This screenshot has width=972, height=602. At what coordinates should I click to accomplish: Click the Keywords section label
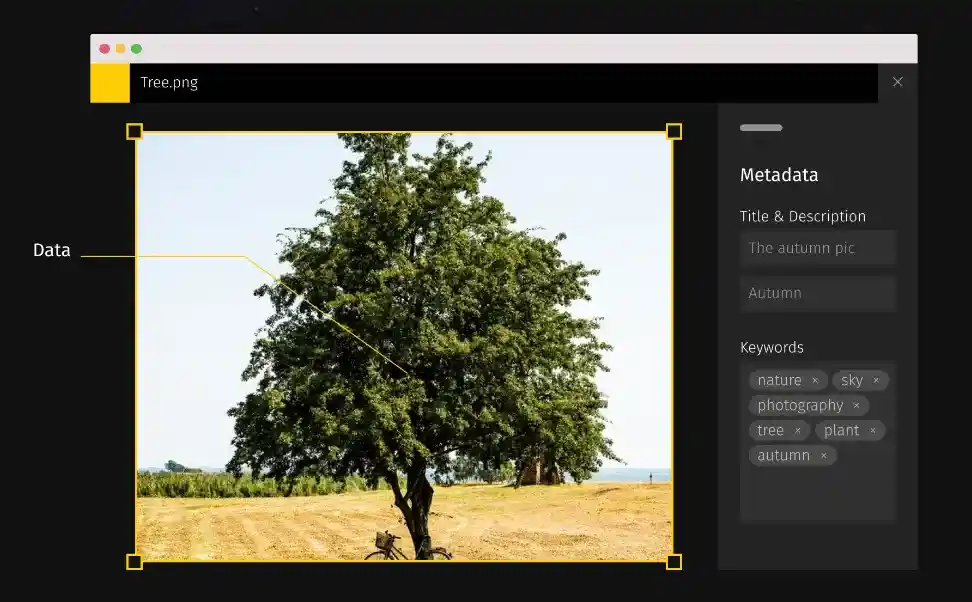click(772, 347)
